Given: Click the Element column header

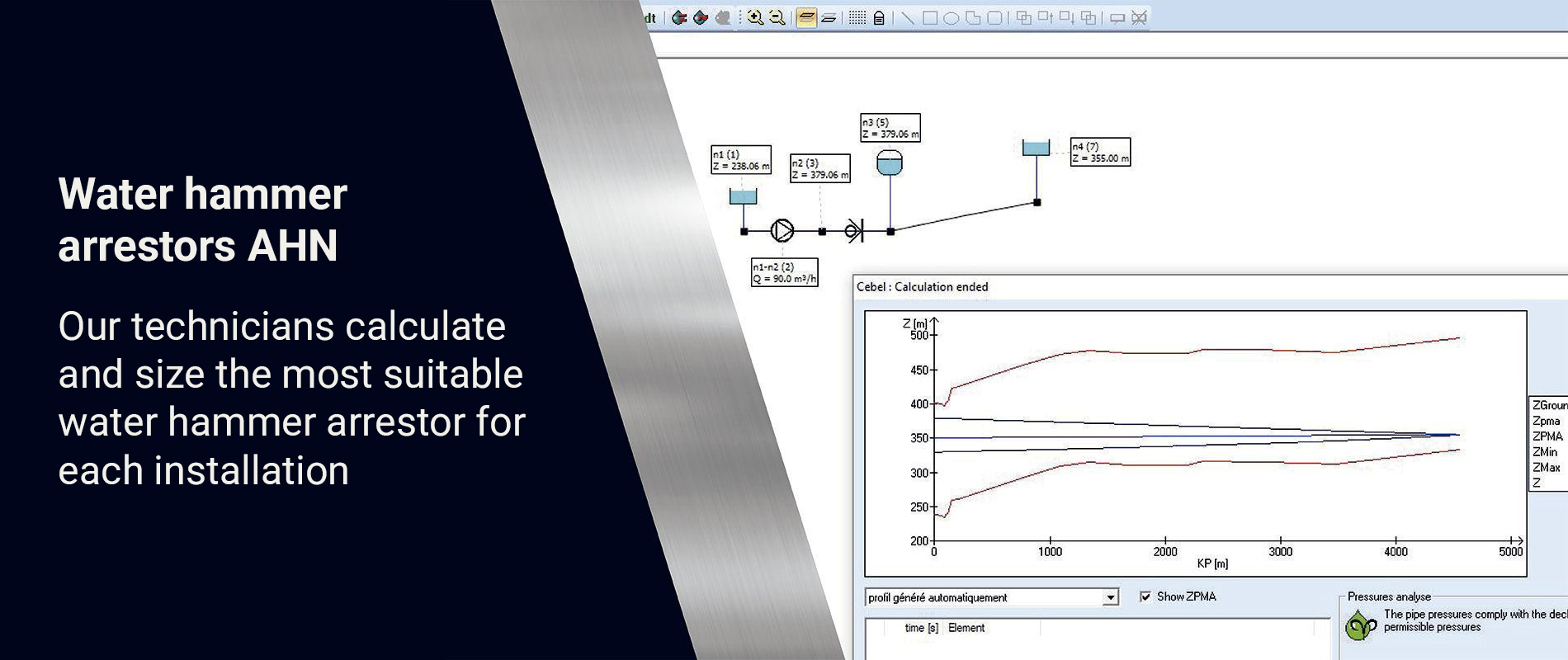Looking at the screenshot, I should [966, 628].
